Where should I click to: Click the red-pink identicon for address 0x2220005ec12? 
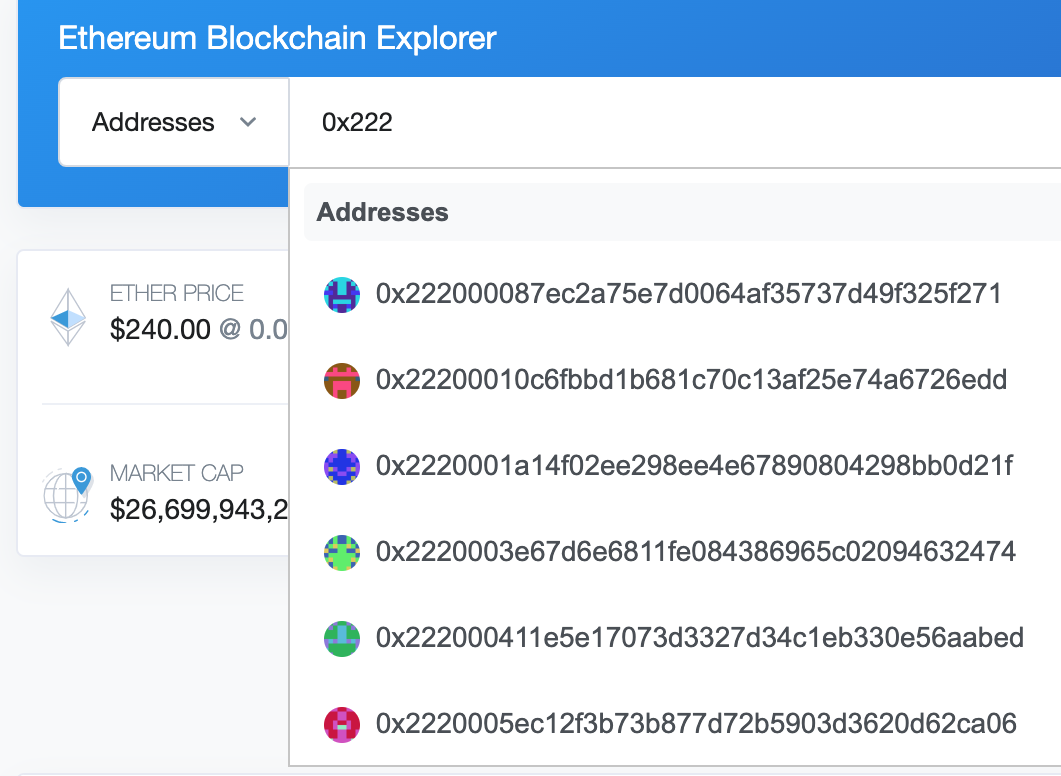click(342, 724)
